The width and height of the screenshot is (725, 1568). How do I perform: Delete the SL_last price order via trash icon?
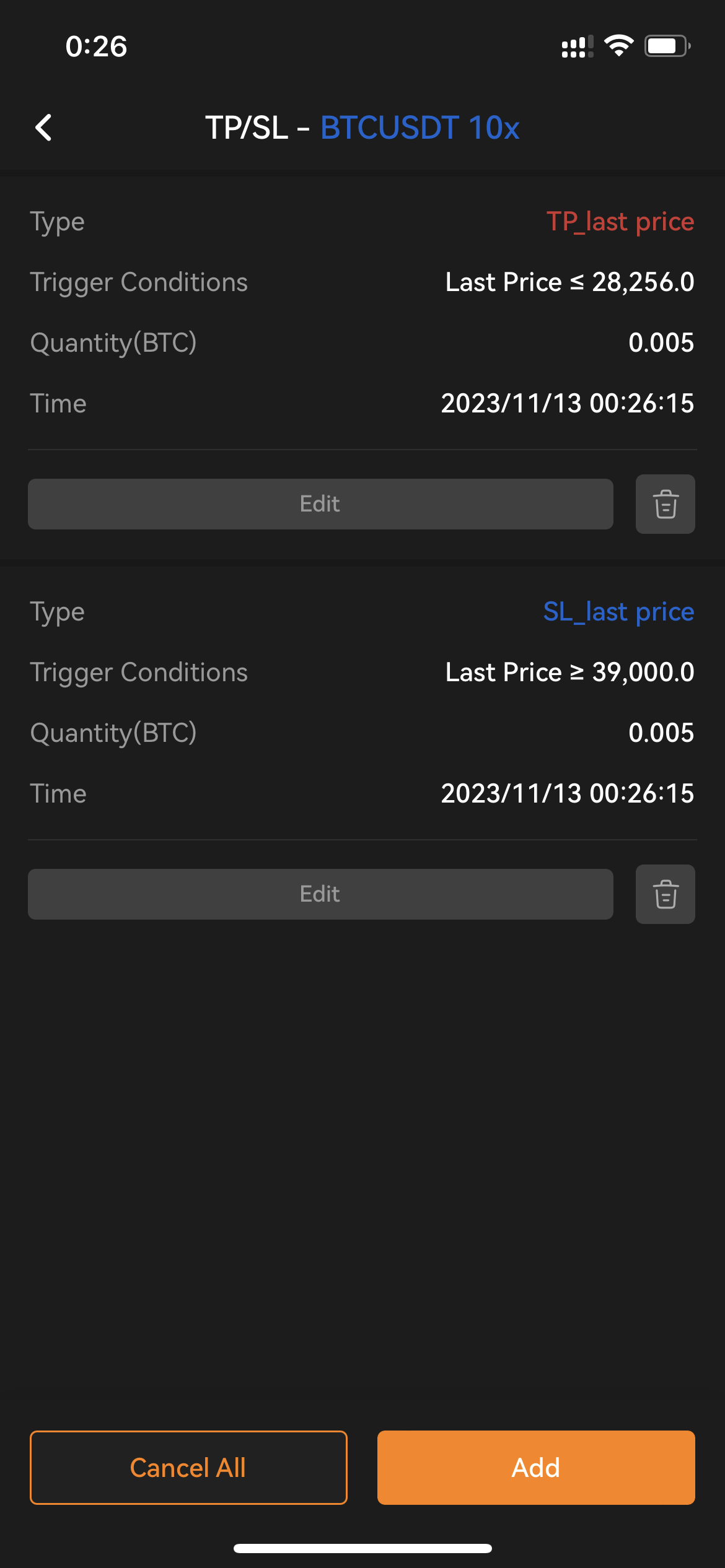pyautogui.click(x=665, y=894)
